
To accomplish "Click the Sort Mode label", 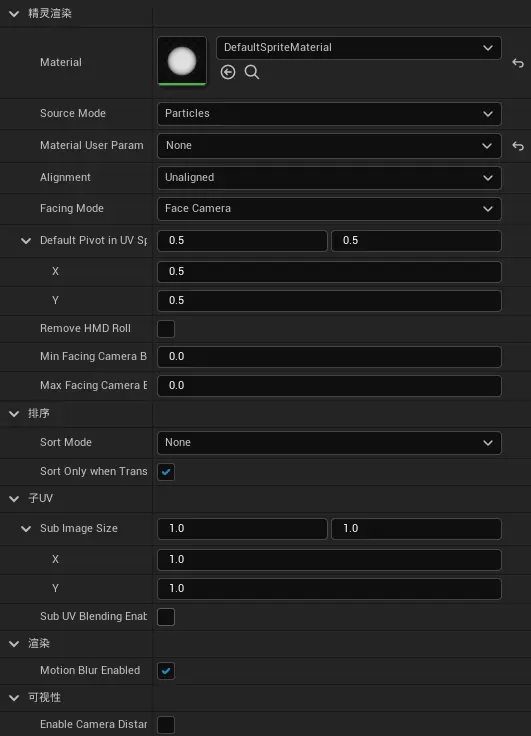I will (x=66, y=442).
